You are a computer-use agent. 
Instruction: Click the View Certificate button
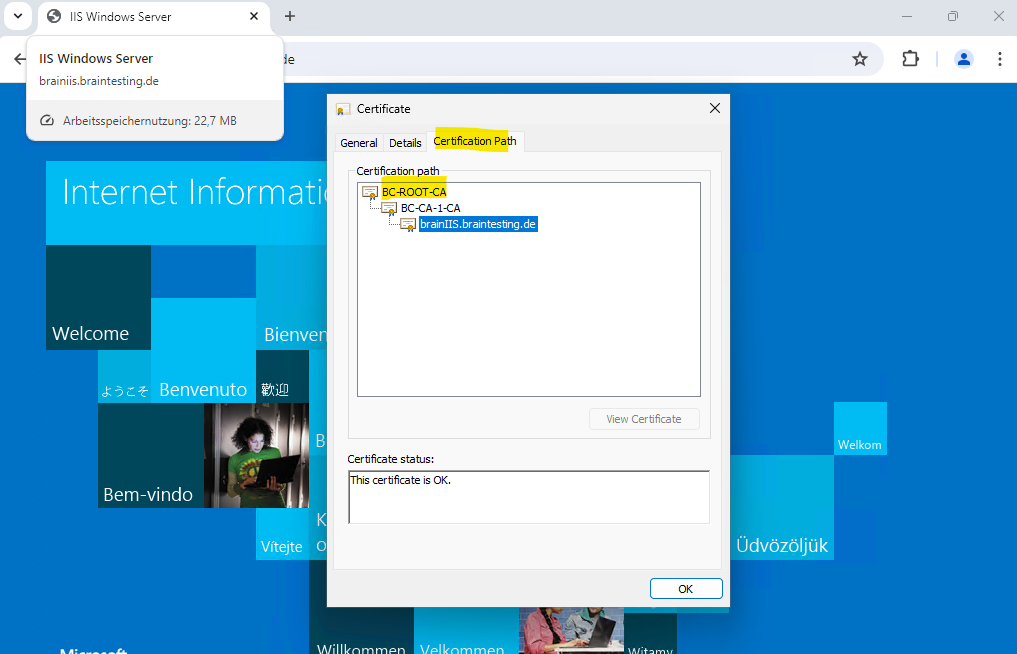click(x=644, y=419)
